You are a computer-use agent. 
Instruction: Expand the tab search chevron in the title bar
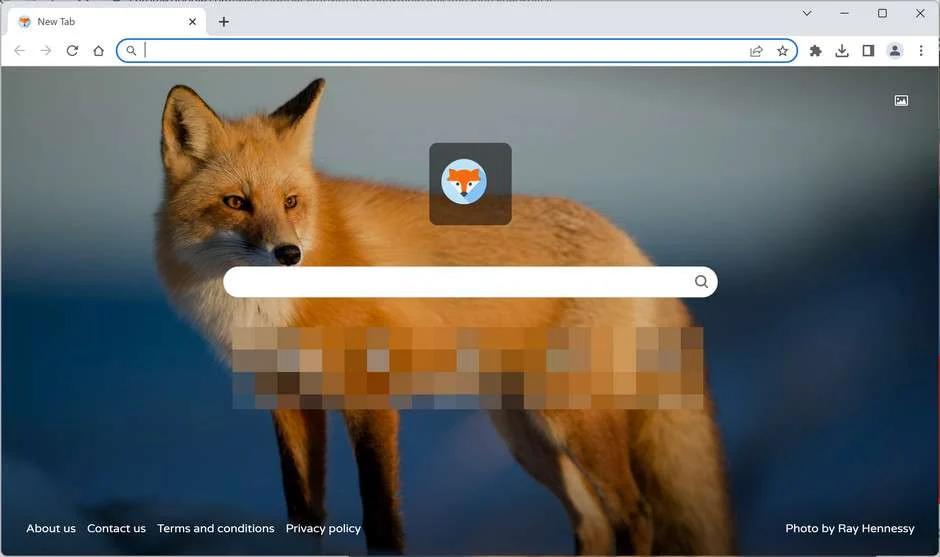pos(807,13)
